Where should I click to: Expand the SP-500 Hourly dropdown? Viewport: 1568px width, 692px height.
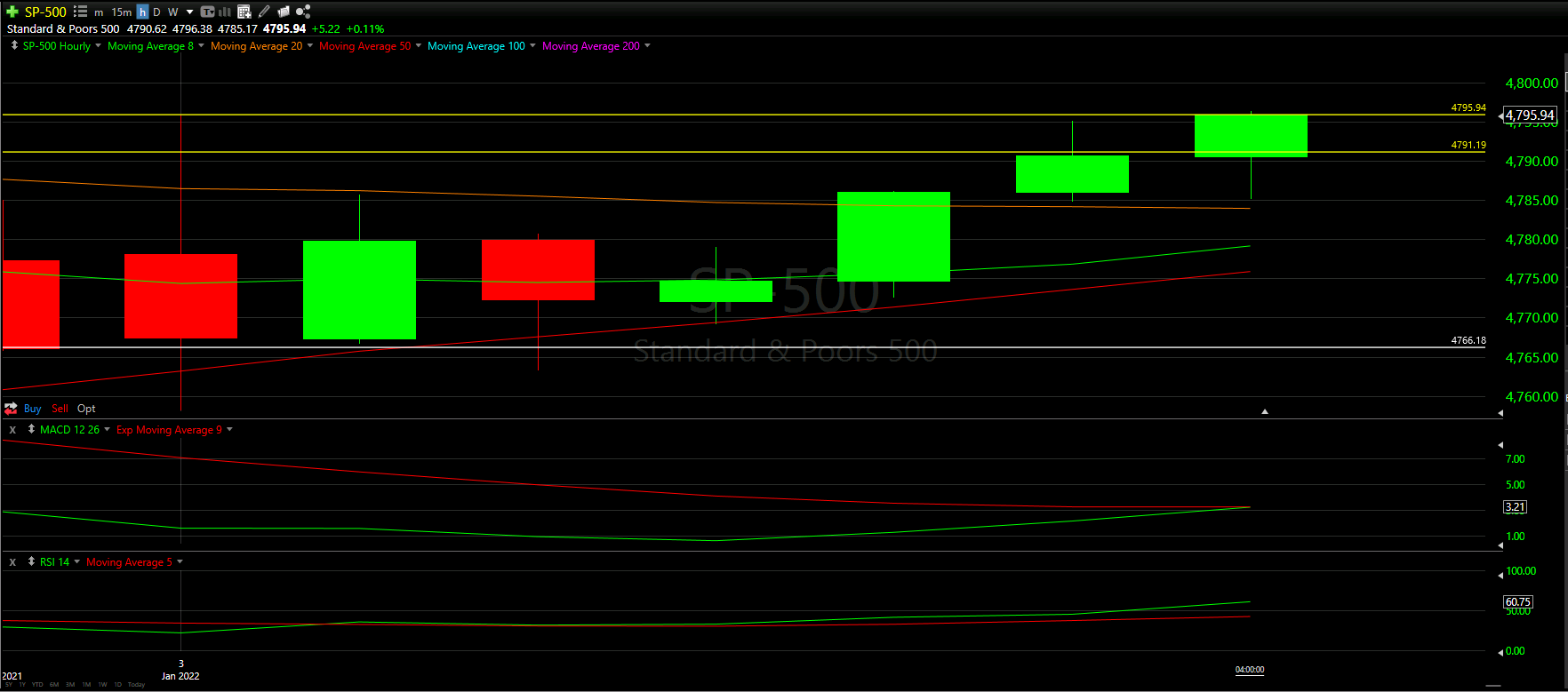click(x=98, y=45)
